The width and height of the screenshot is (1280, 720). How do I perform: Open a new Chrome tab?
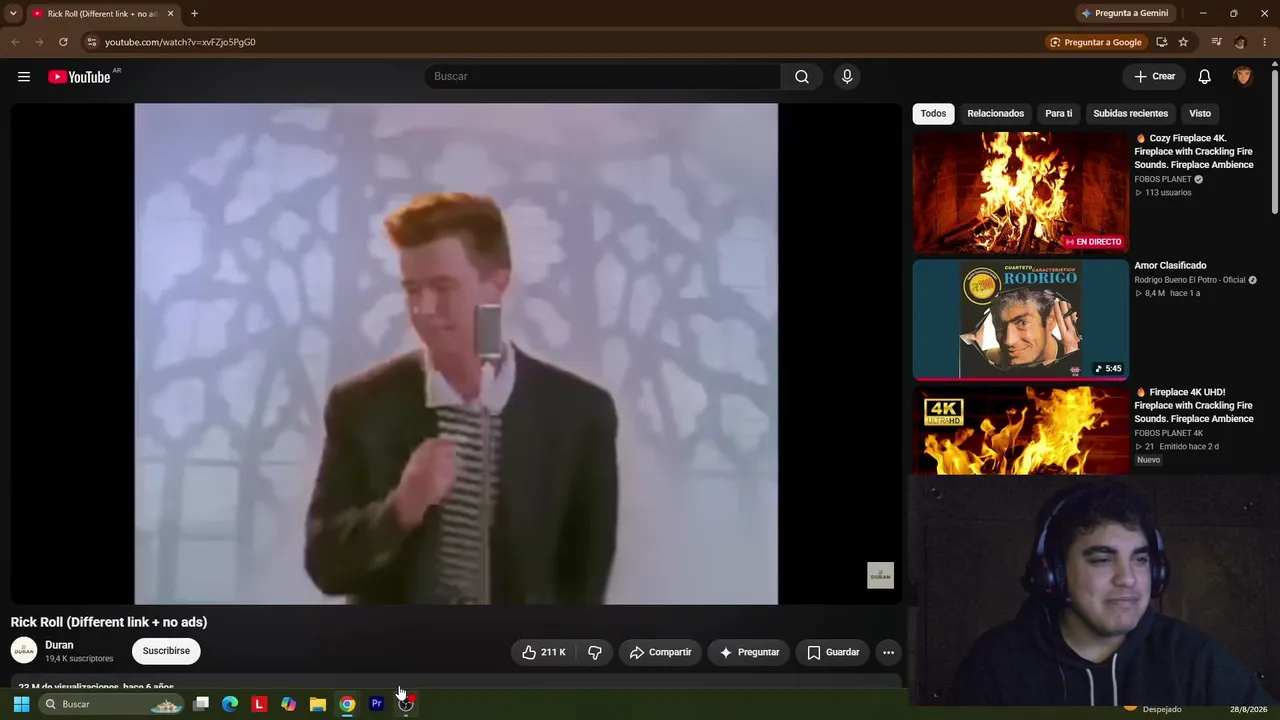(x=194, y=14)
